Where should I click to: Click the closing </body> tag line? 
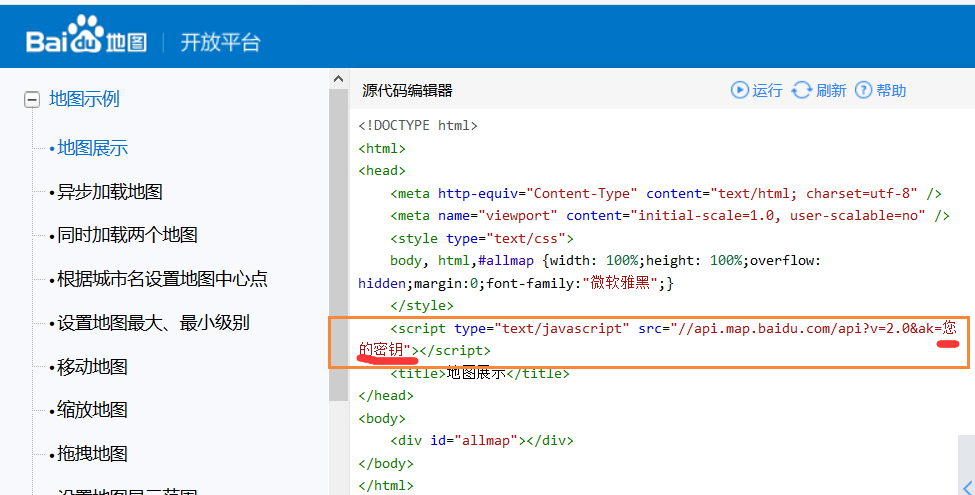click(386, 463)
